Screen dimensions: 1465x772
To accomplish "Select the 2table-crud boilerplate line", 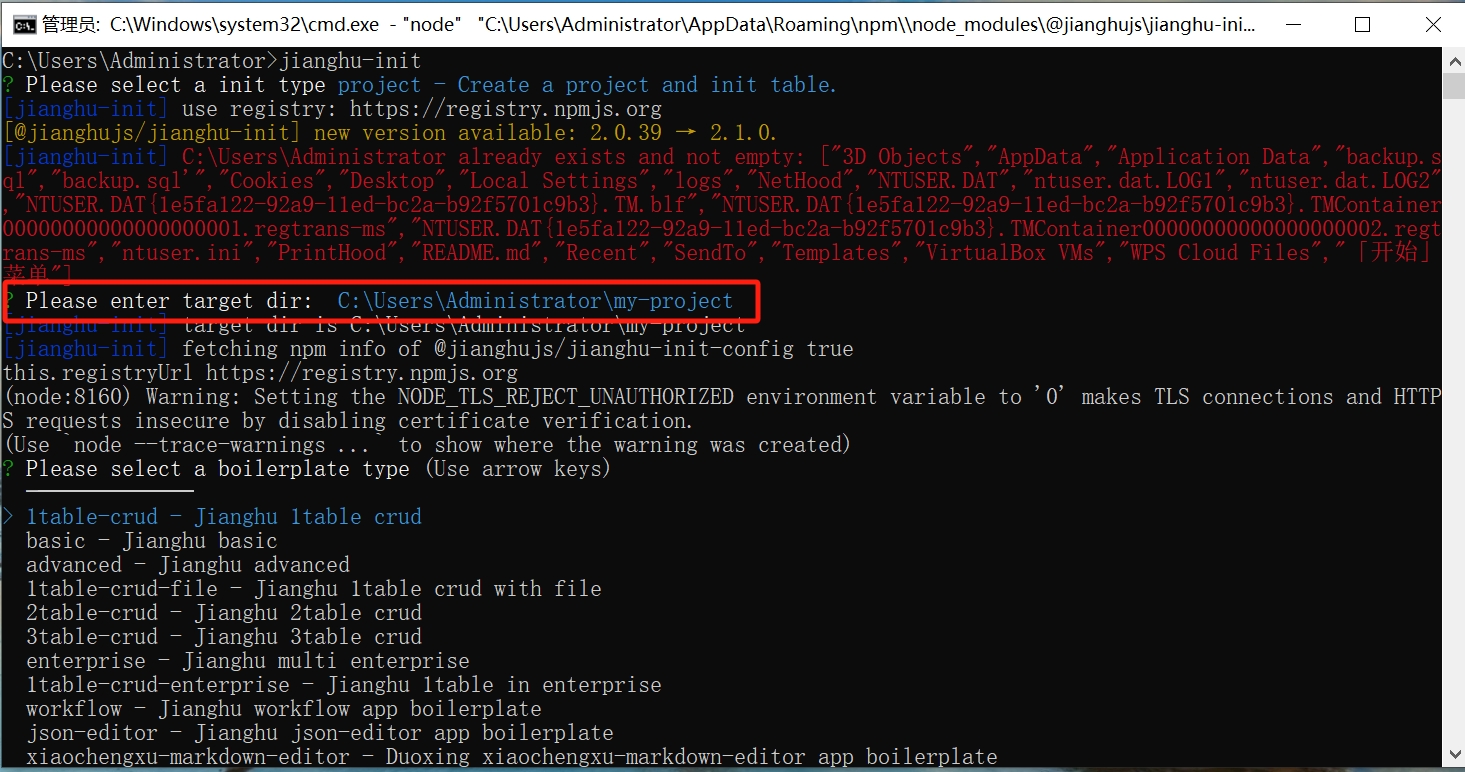I will 224,613.
